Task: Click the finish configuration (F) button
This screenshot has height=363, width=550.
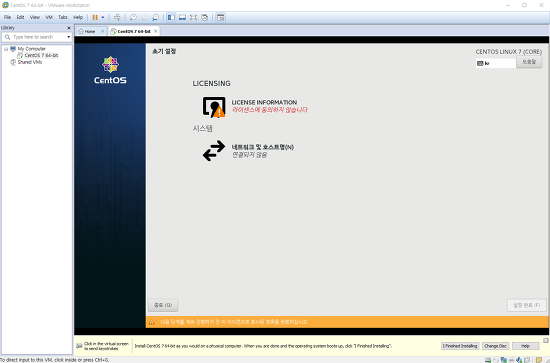Action: coord(526,305)
